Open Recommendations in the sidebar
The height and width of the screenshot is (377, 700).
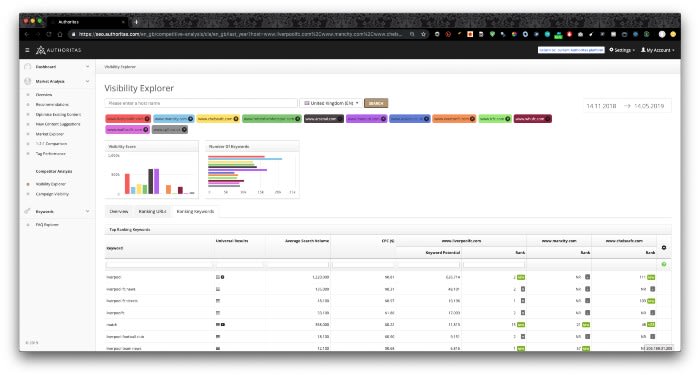click(52, 105)
